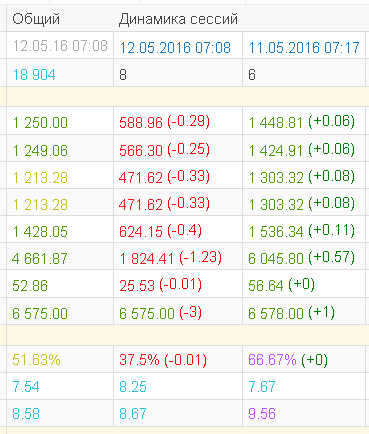Screen dimensions: 369x434
Task: Select the 1 249.06 value
Action: [x=40, y=151]
